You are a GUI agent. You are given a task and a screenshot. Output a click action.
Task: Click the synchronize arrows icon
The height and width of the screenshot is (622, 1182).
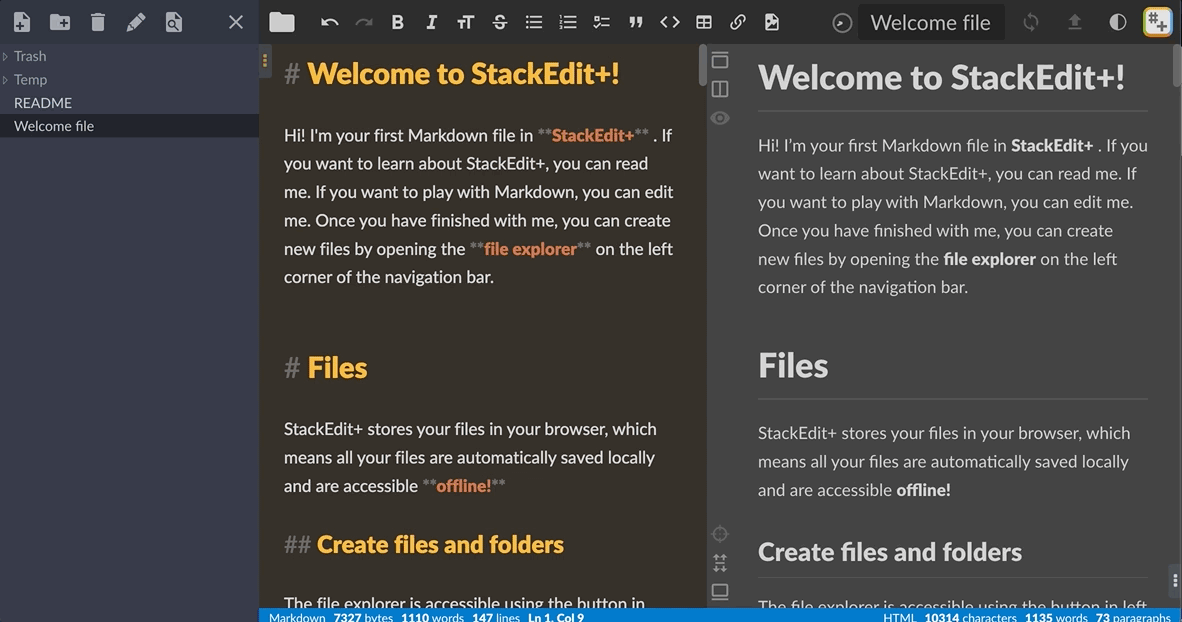pos(1030,22)
